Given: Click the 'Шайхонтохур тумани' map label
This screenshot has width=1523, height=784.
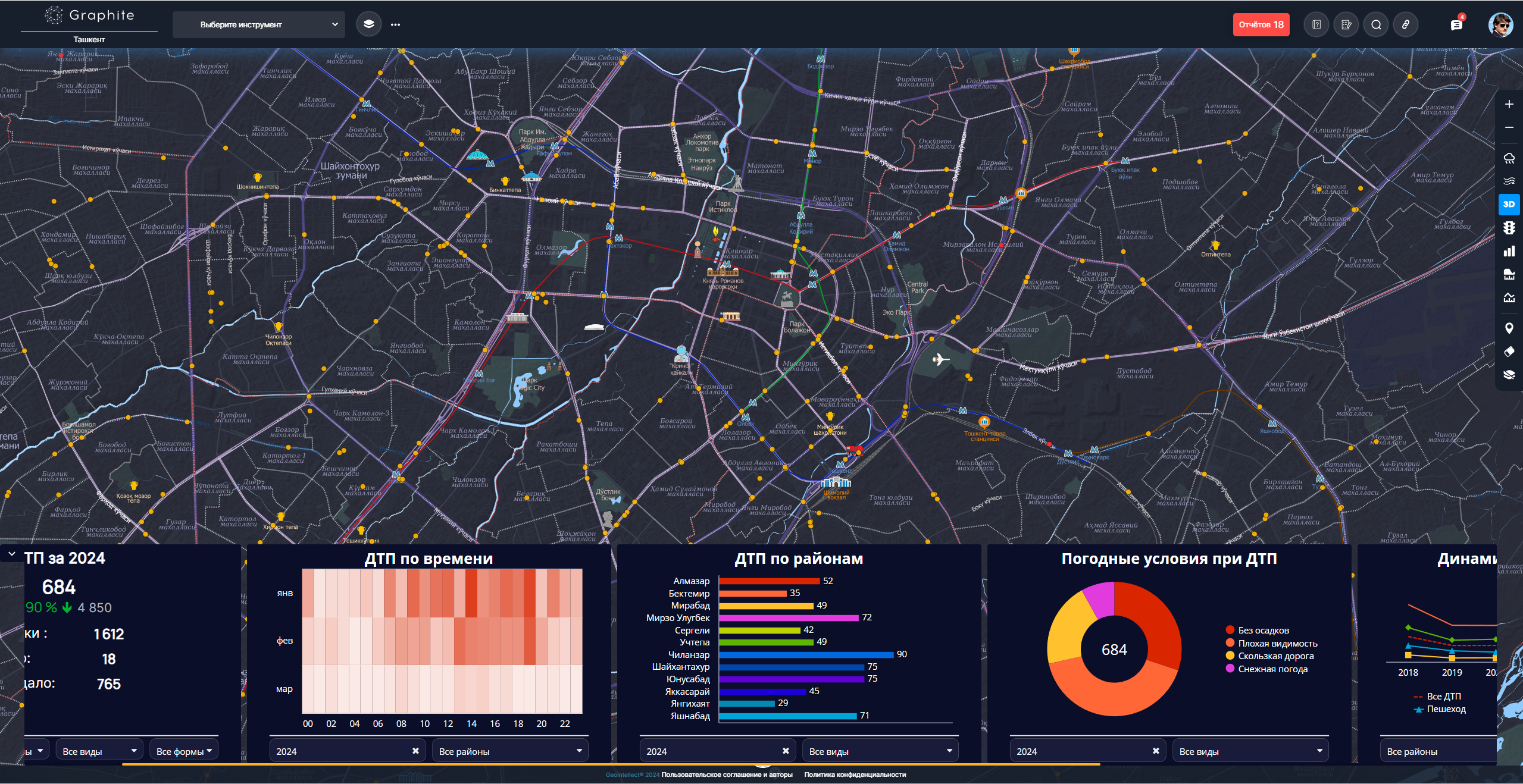Looking at the screenshot, I should coord(350,171).
